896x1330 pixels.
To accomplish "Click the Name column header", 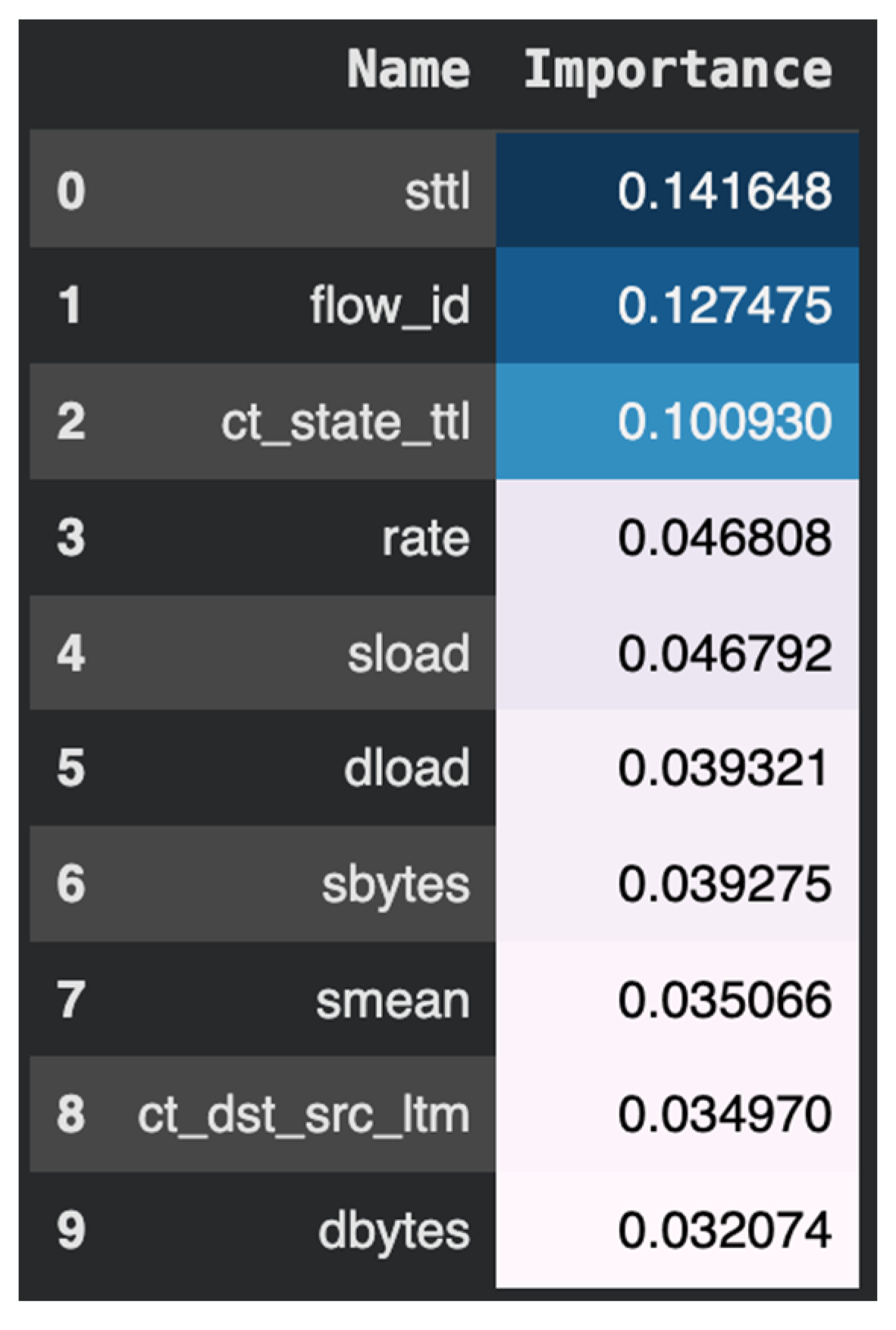I will [408, 70].
